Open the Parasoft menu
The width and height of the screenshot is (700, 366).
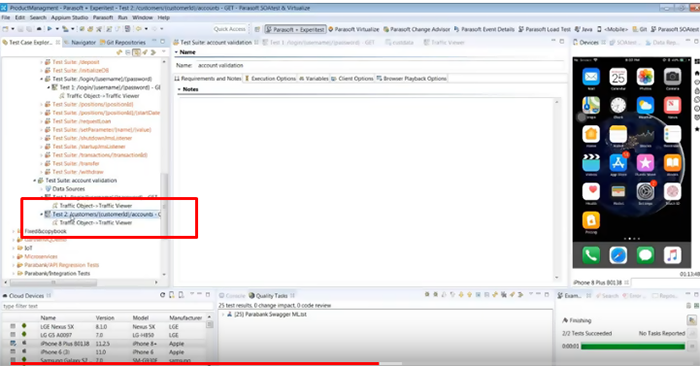pyautogui.click(x=103, y=17)
